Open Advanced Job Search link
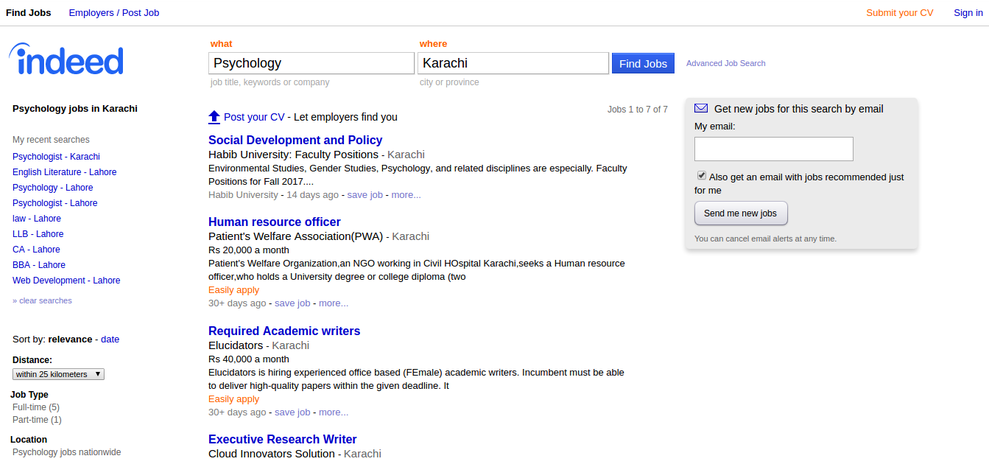The image size is (989, 459). [725, 64]
